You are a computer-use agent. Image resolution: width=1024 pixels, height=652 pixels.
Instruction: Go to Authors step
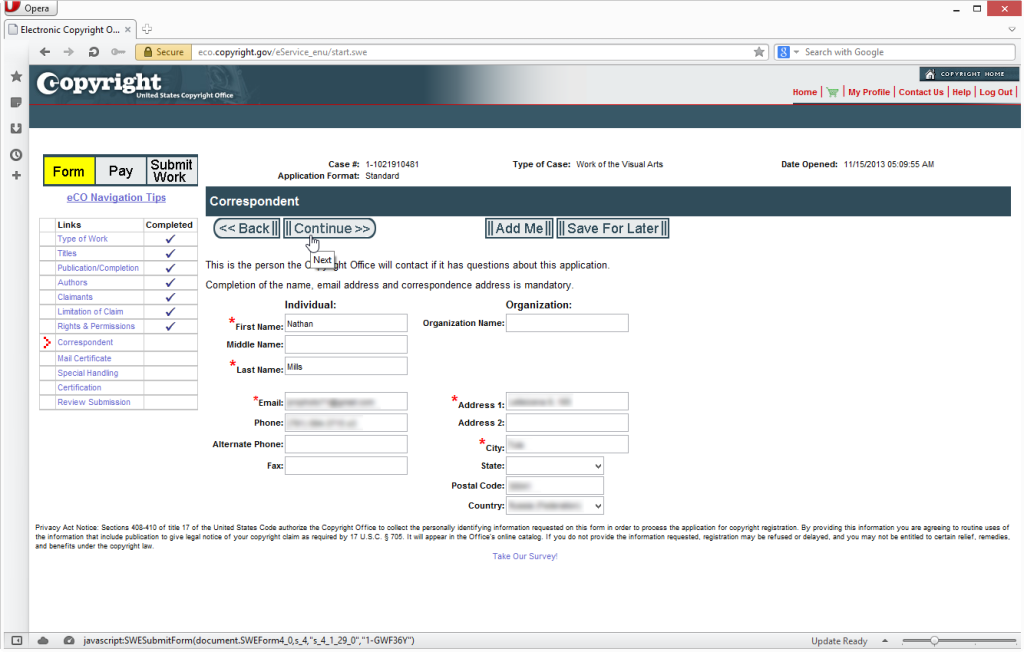(x=72, y=283)
